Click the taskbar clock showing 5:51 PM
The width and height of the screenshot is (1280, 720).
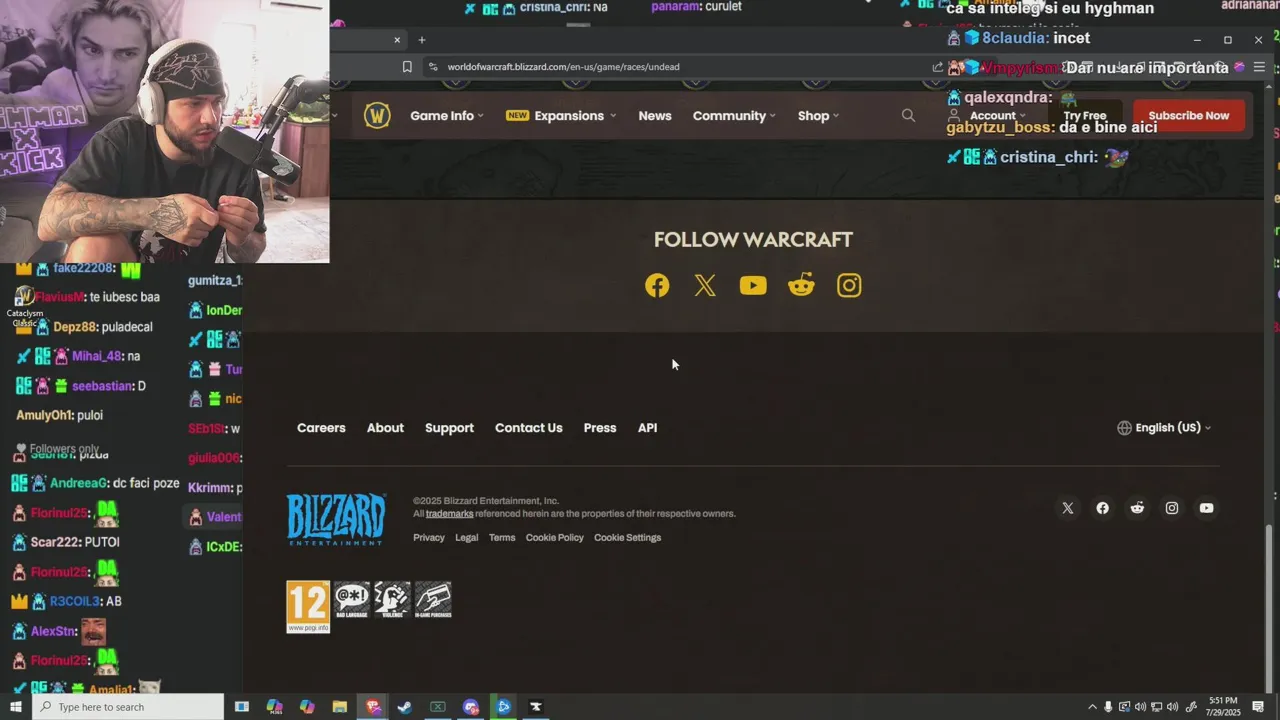pyautogui.click(x=1223, y=707)
